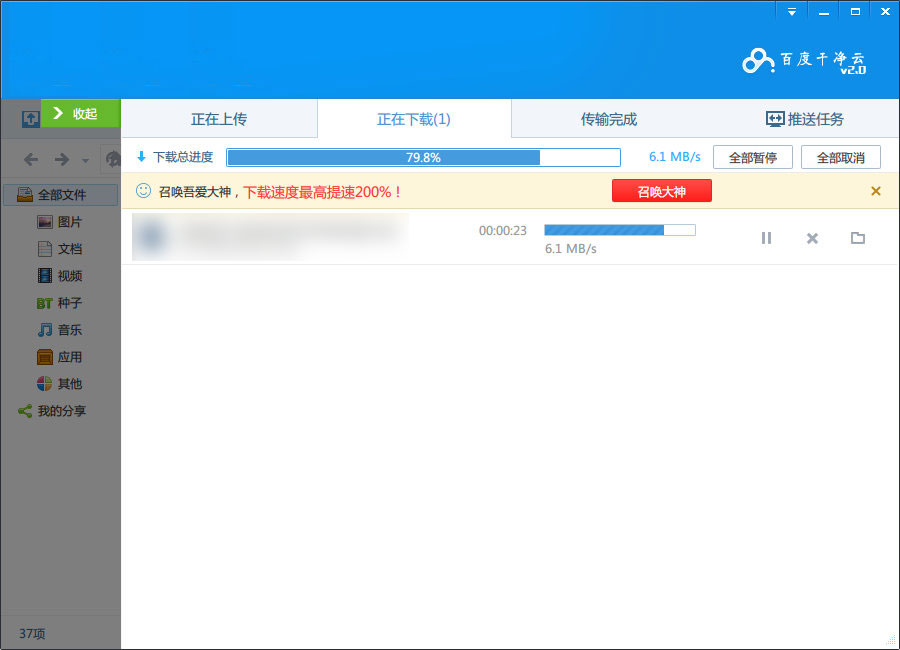The image size is (900, 650).
Task: Open the title bar dropdown menu
Action: click(x=790, y=10)
